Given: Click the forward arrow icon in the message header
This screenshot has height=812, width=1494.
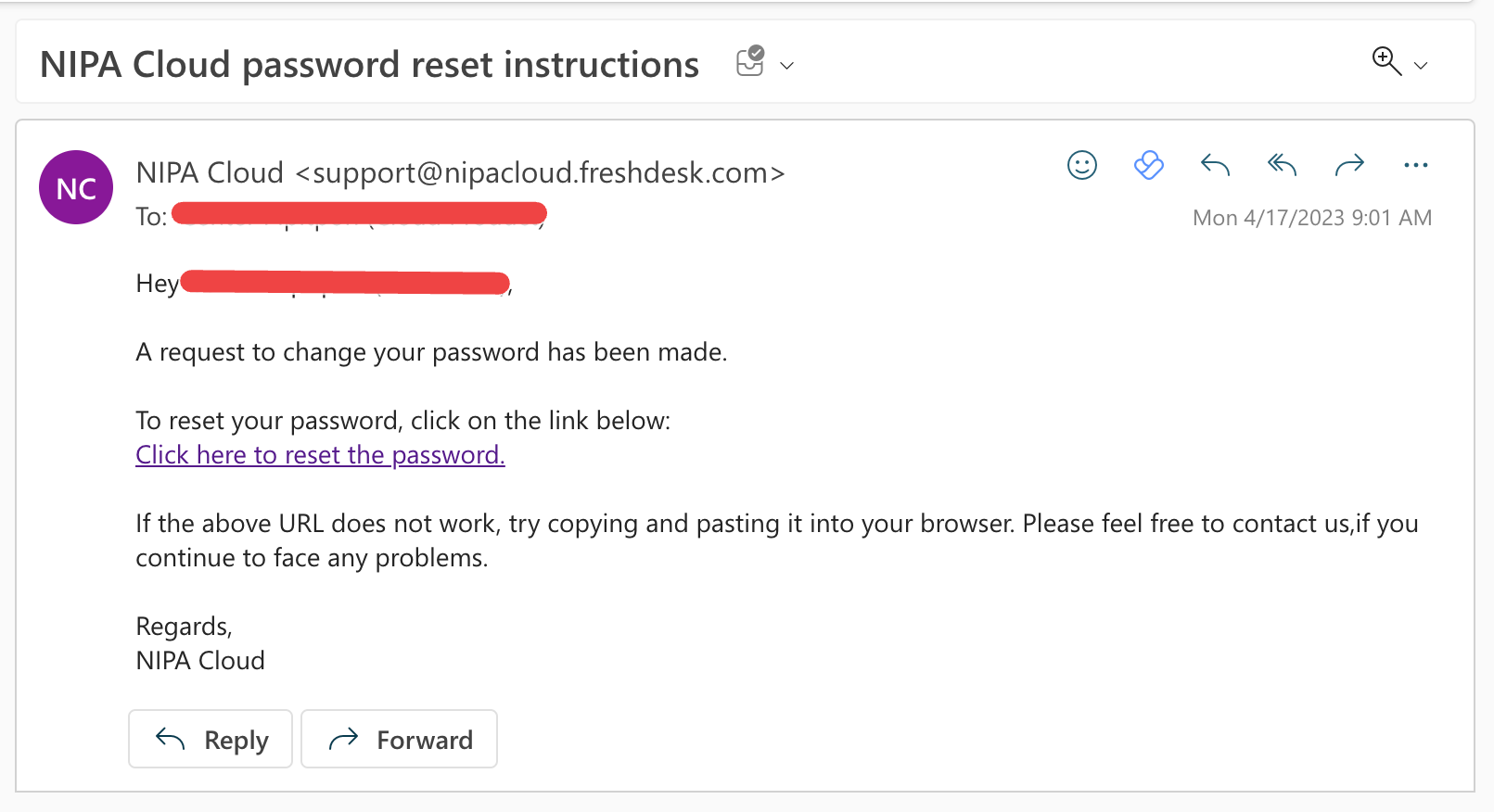Looking at the screenshot, I should coord(1349,165).
